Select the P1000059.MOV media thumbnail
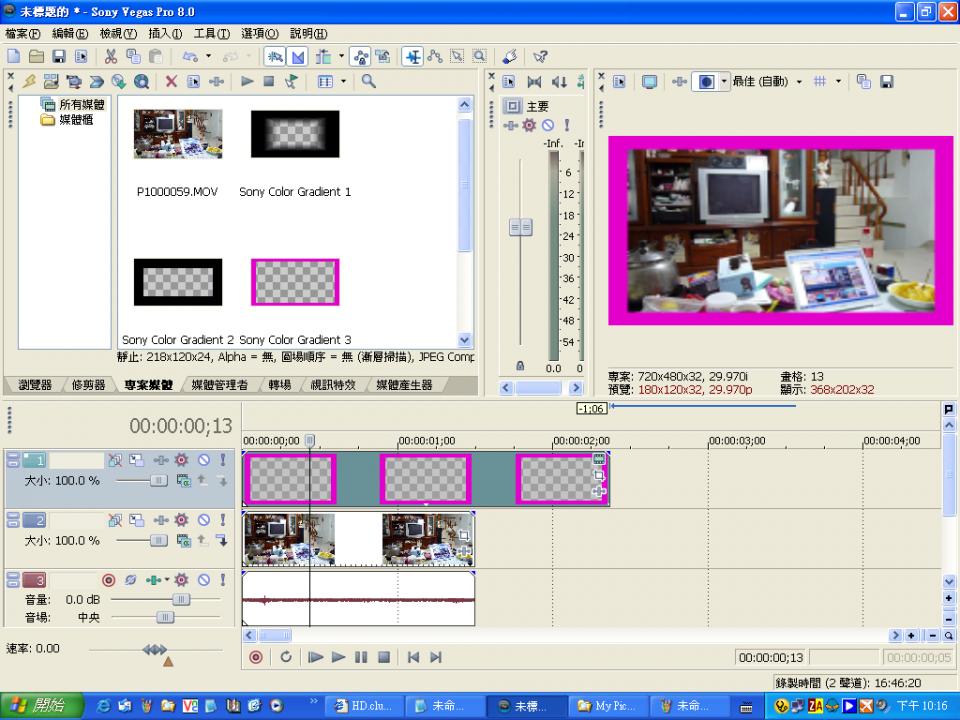This screenshot has width=960, height=720. click(178, 135)
